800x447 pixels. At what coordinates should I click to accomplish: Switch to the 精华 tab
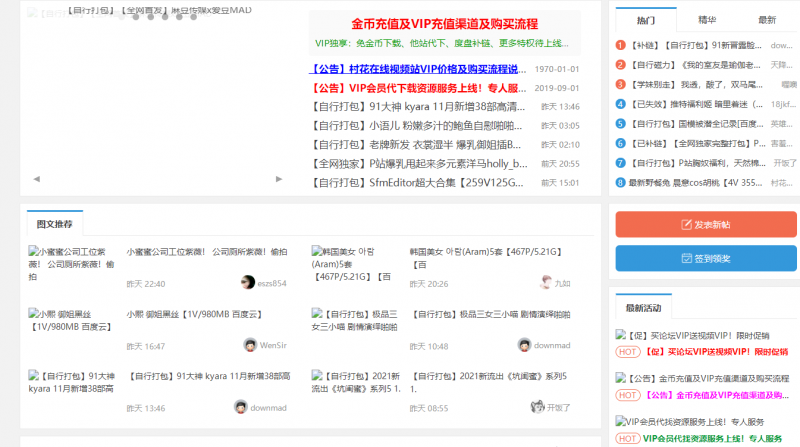point(706,19)
